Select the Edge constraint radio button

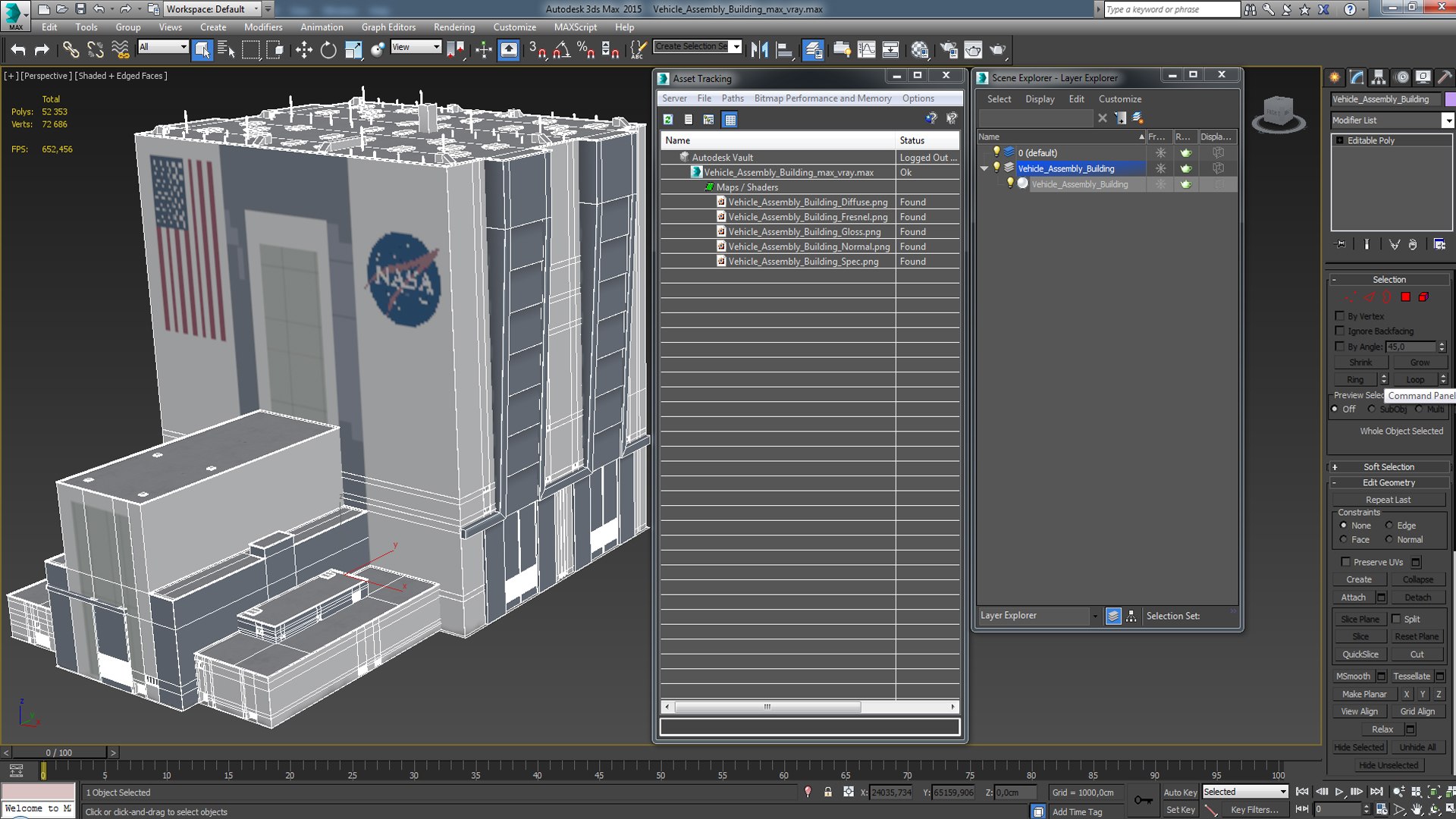(x=1389, y=525)
